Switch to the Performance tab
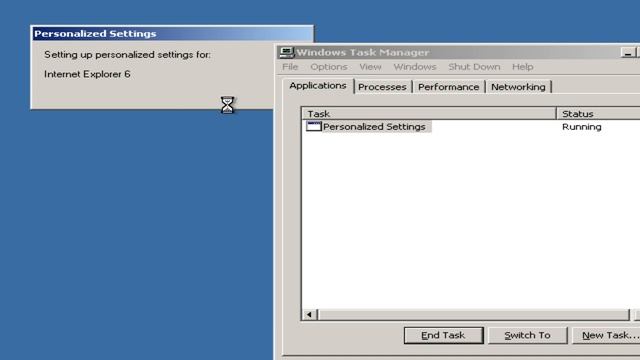This screenshot has height=360, width=640. tap(449, 87)
